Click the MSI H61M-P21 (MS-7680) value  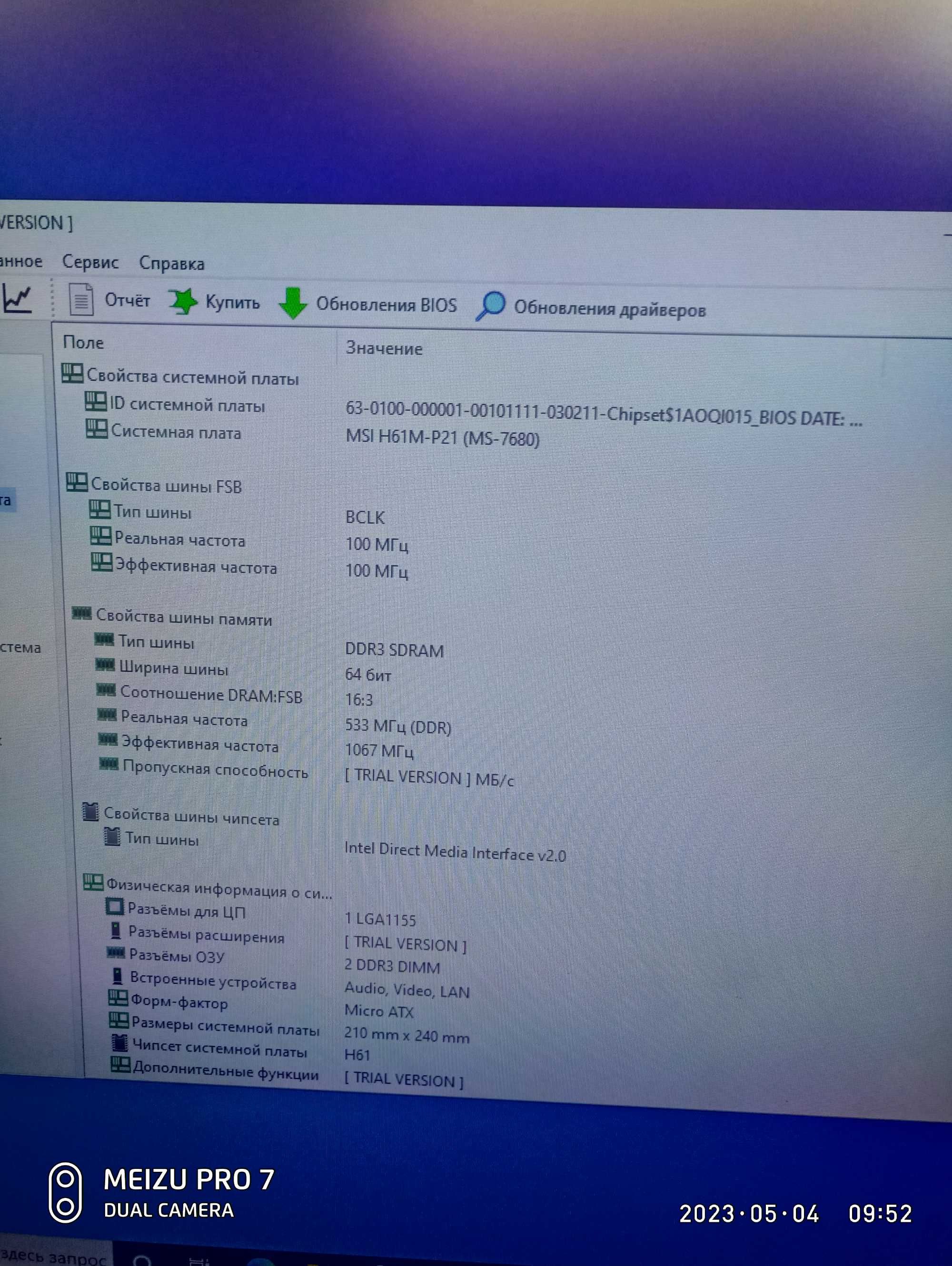443,438
